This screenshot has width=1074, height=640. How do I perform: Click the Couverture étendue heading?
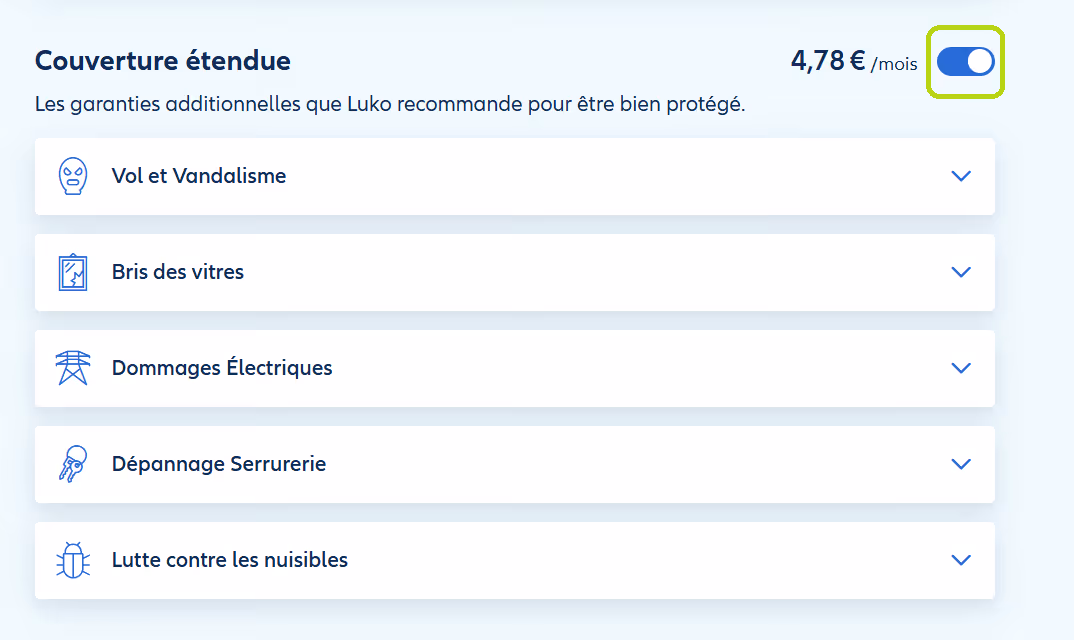[x=163, y=61]
